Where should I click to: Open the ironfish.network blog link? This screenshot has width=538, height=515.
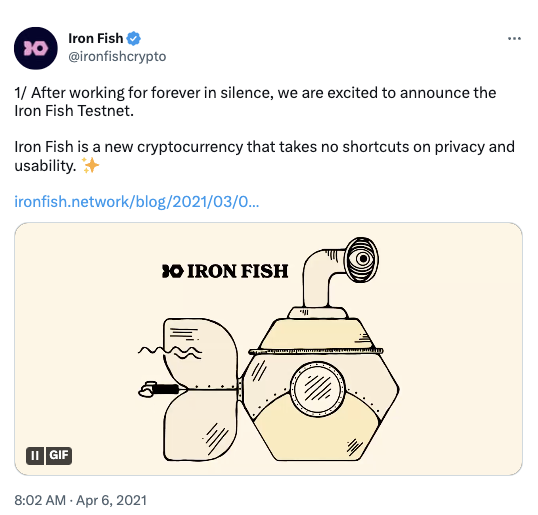coord(137,202)
